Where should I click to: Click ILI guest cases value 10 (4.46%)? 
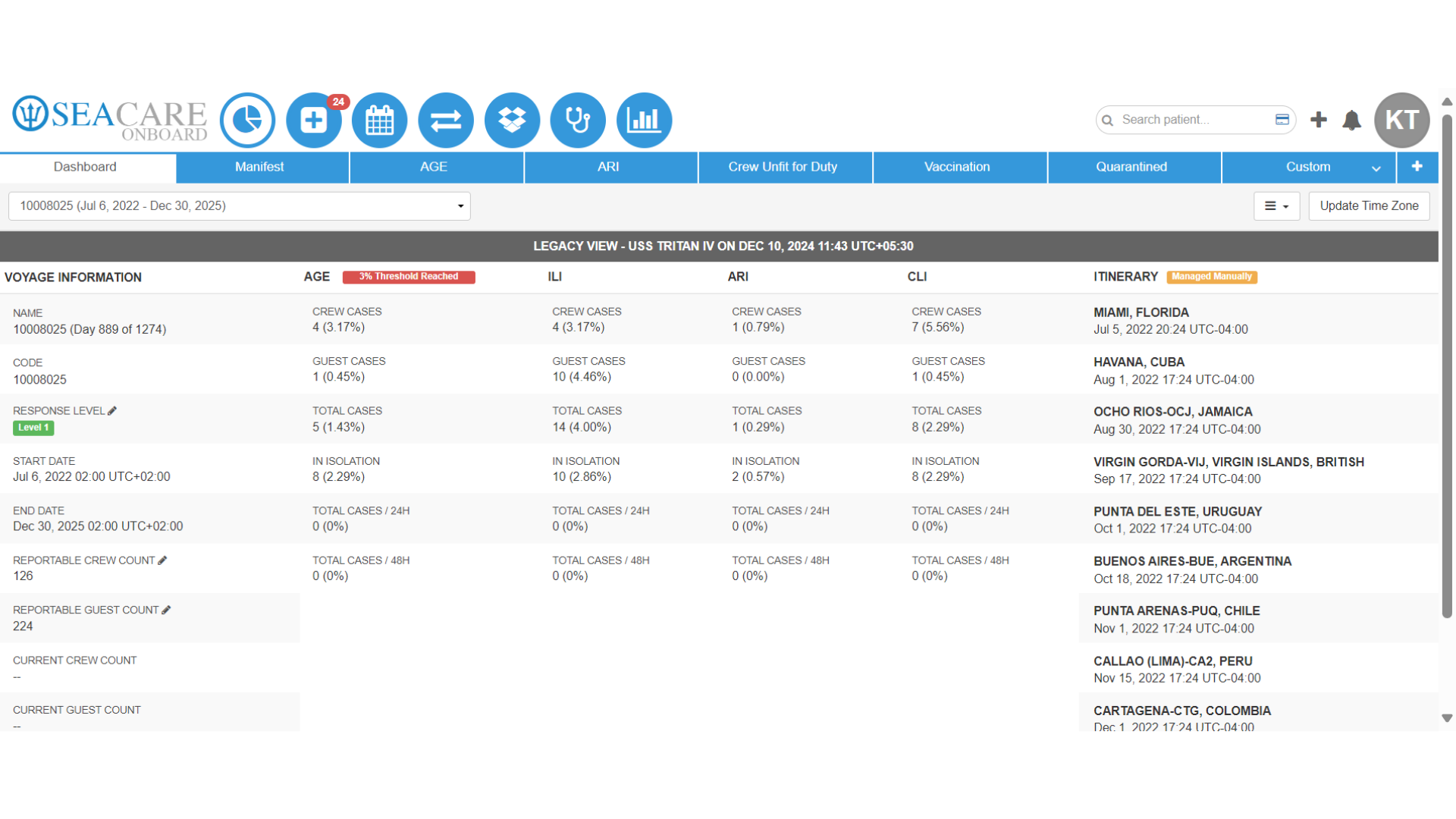click(582, 377)
